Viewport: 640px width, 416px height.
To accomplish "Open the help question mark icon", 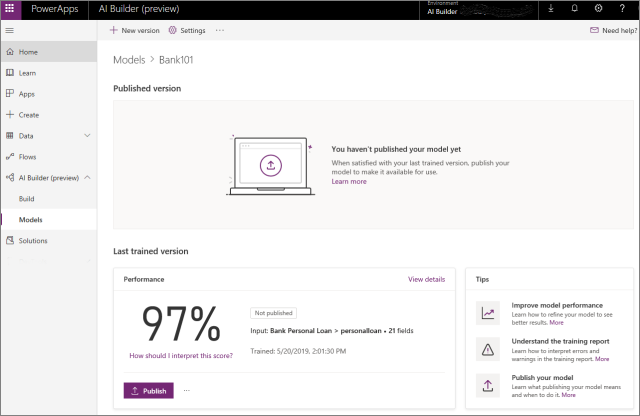I will [x=622, y=9].
